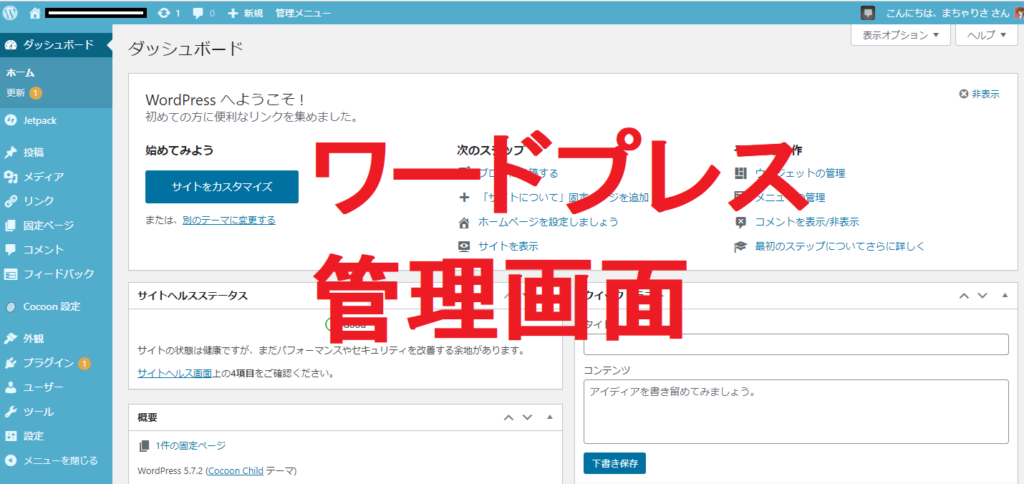Open the 更新 submenu item
1024x484 pixels.
click(x=24, y=93)
